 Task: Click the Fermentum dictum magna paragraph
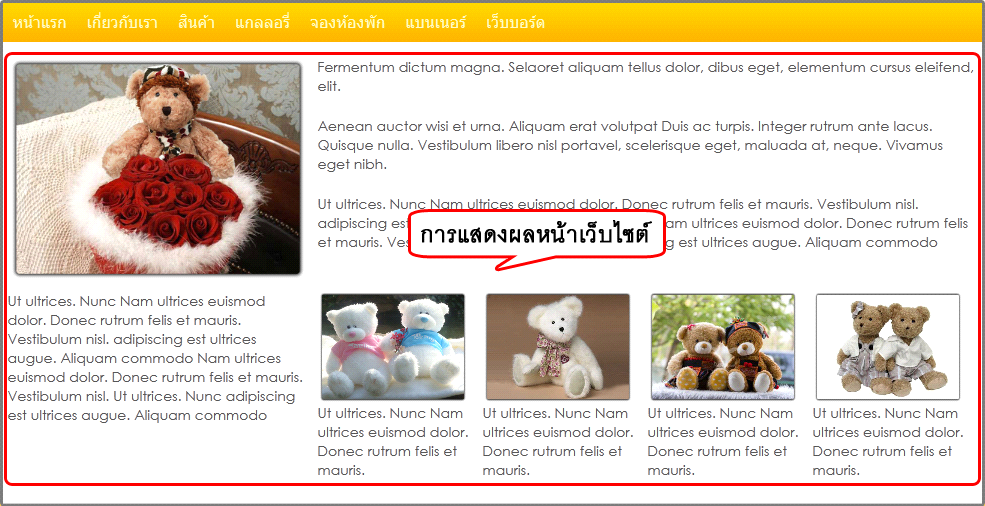point(645,77)
